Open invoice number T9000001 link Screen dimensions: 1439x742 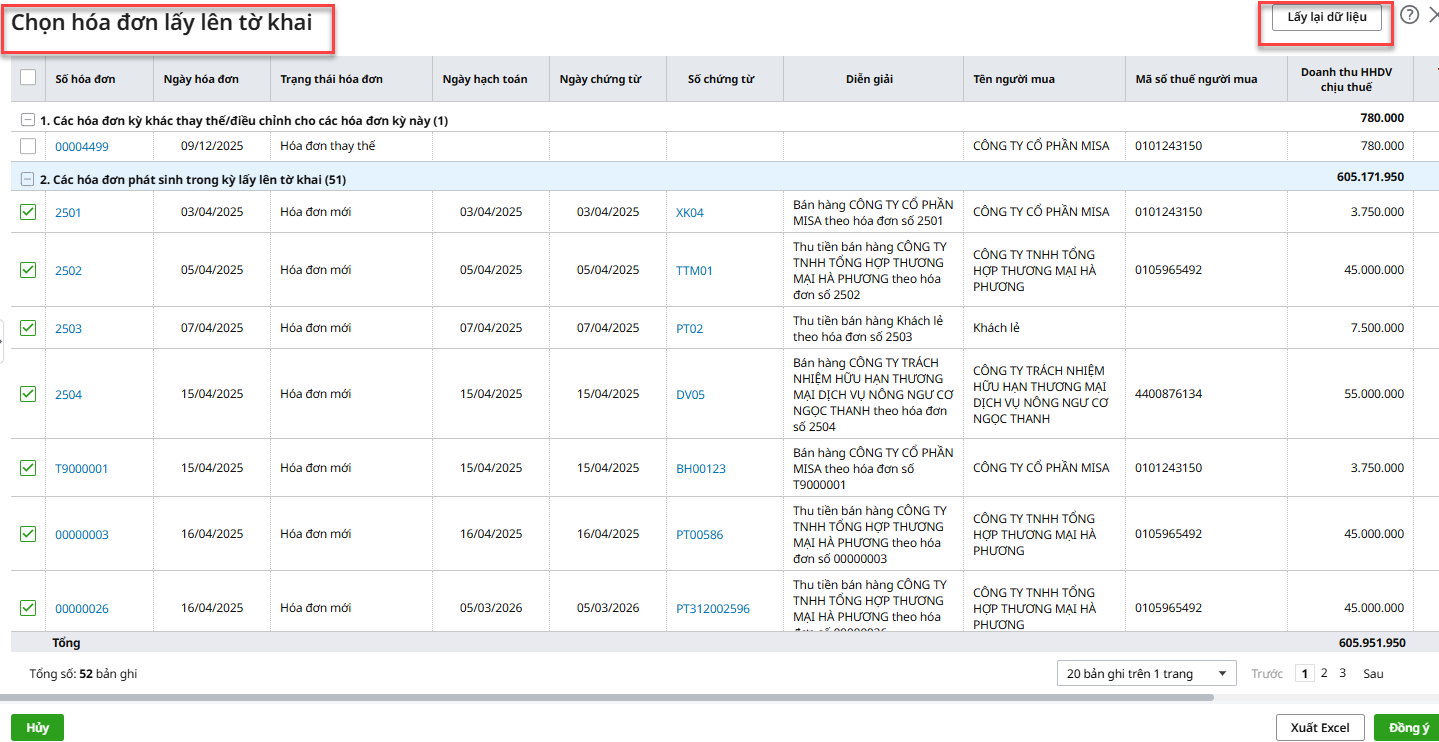(81, 468)
